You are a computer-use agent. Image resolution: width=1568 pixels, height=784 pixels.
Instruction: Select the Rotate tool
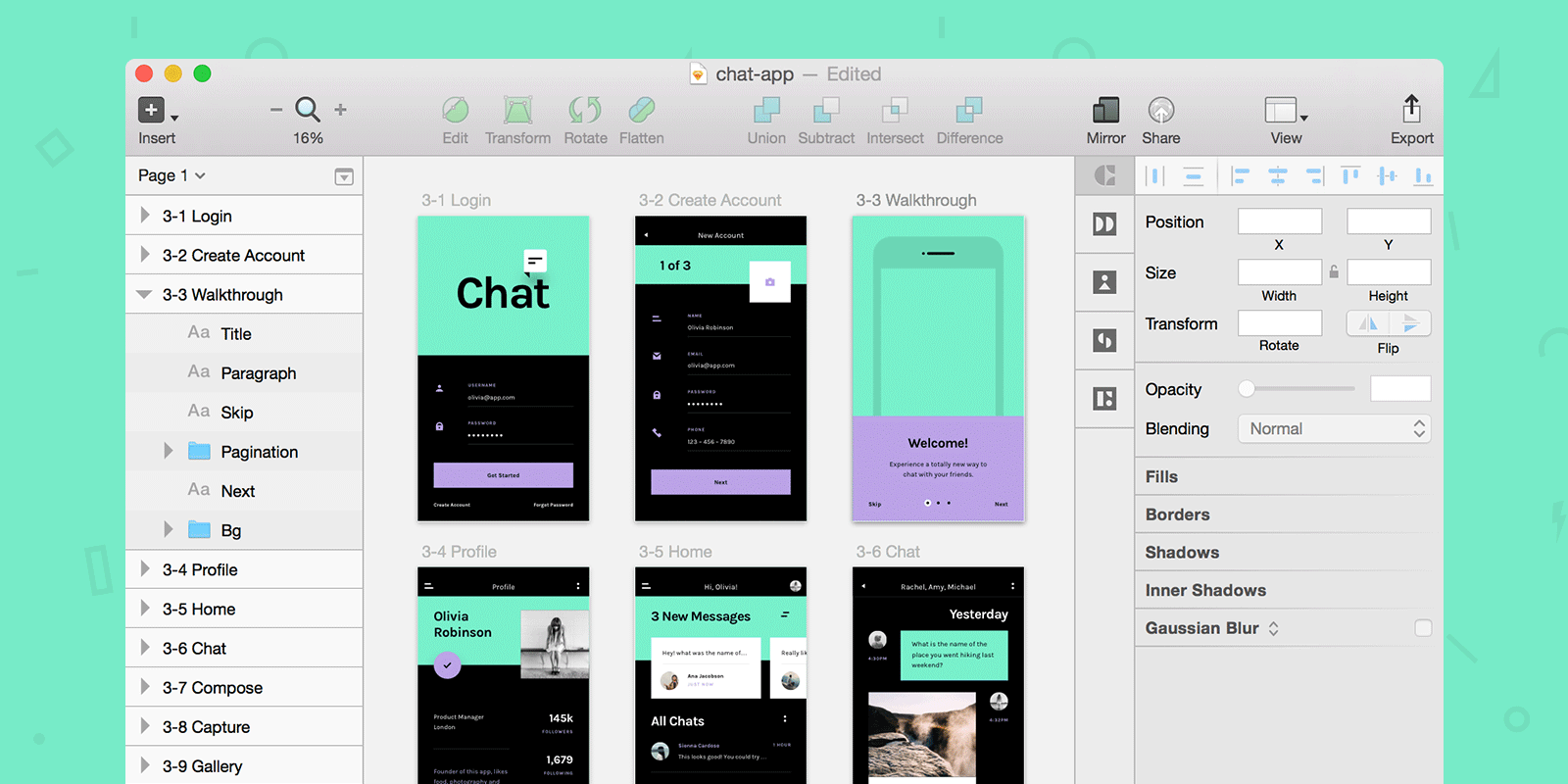(585, 111)
